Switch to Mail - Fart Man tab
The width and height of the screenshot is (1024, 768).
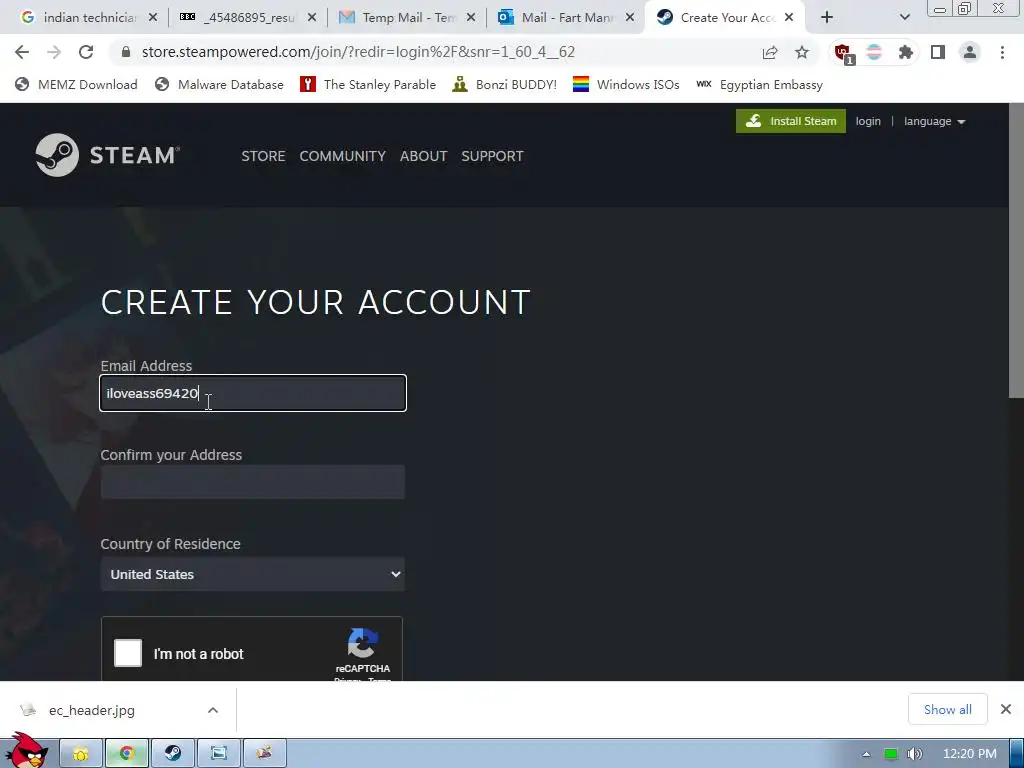pos(566,18)
